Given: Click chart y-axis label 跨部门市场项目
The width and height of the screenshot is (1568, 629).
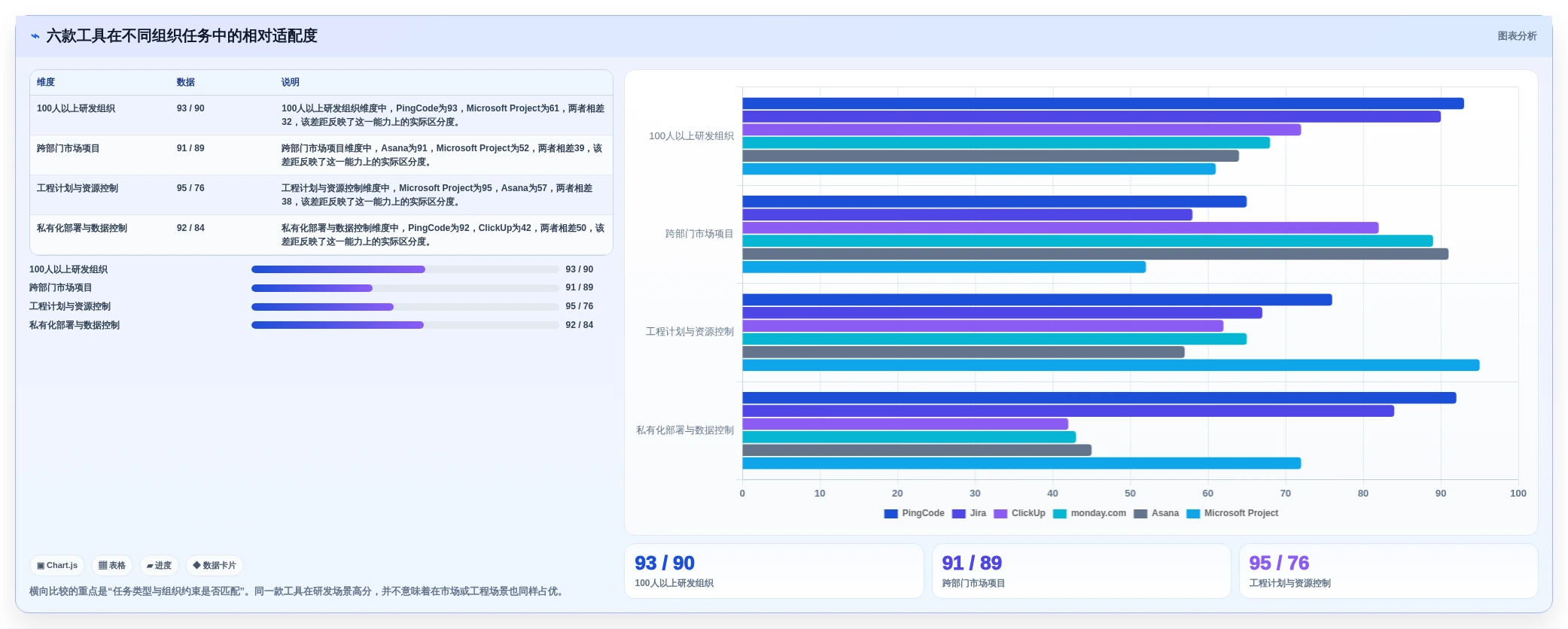Looking at the screenshot, I should (699, 234).
